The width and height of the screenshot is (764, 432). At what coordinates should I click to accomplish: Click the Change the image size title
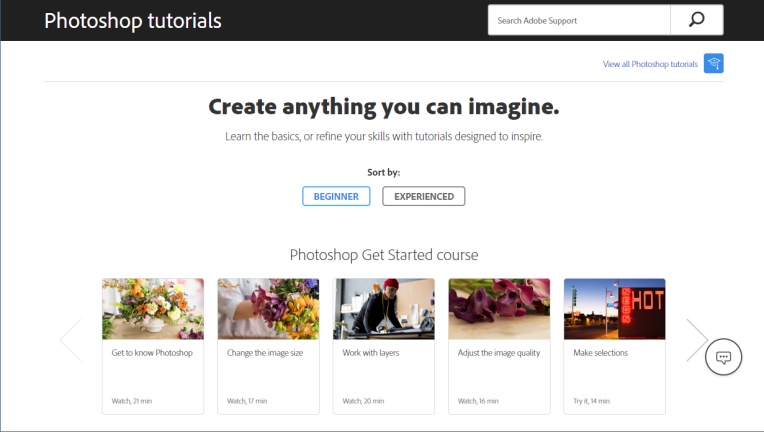(265, 353)
